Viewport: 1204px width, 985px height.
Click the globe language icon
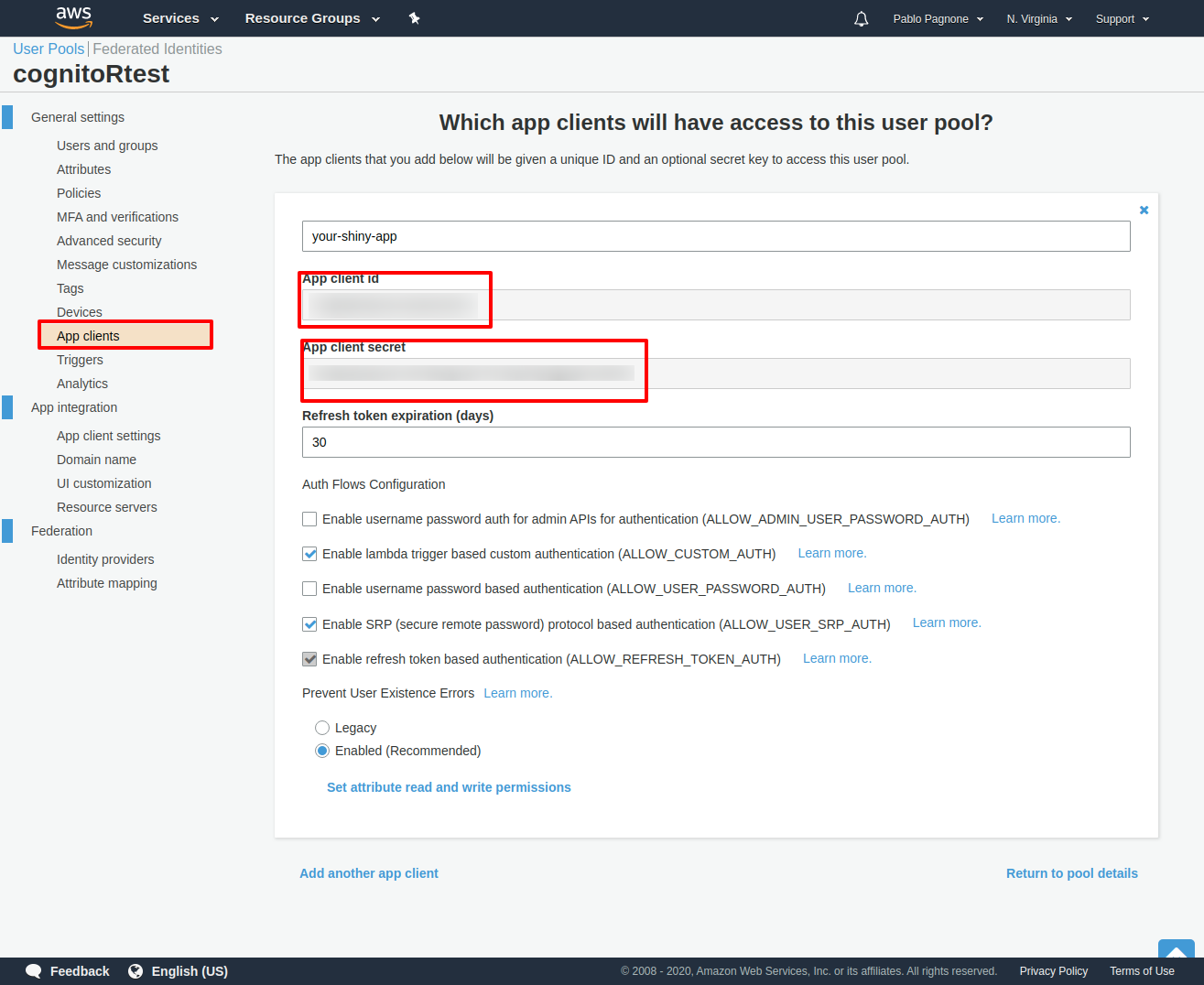[136, 971]
